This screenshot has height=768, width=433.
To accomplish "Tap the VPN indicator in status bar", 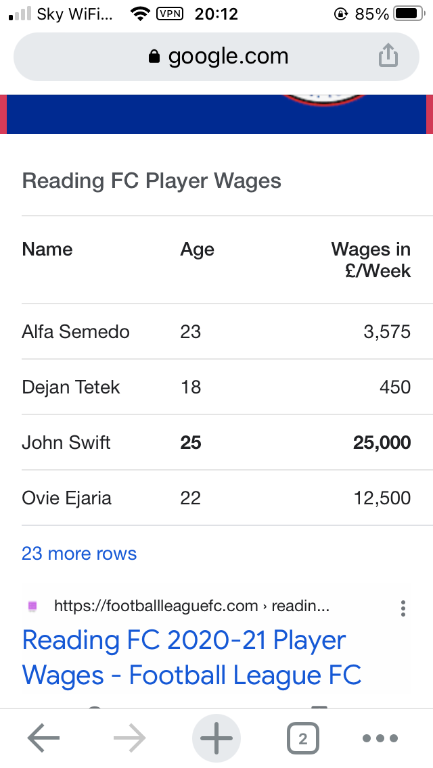I will (169, 14).
